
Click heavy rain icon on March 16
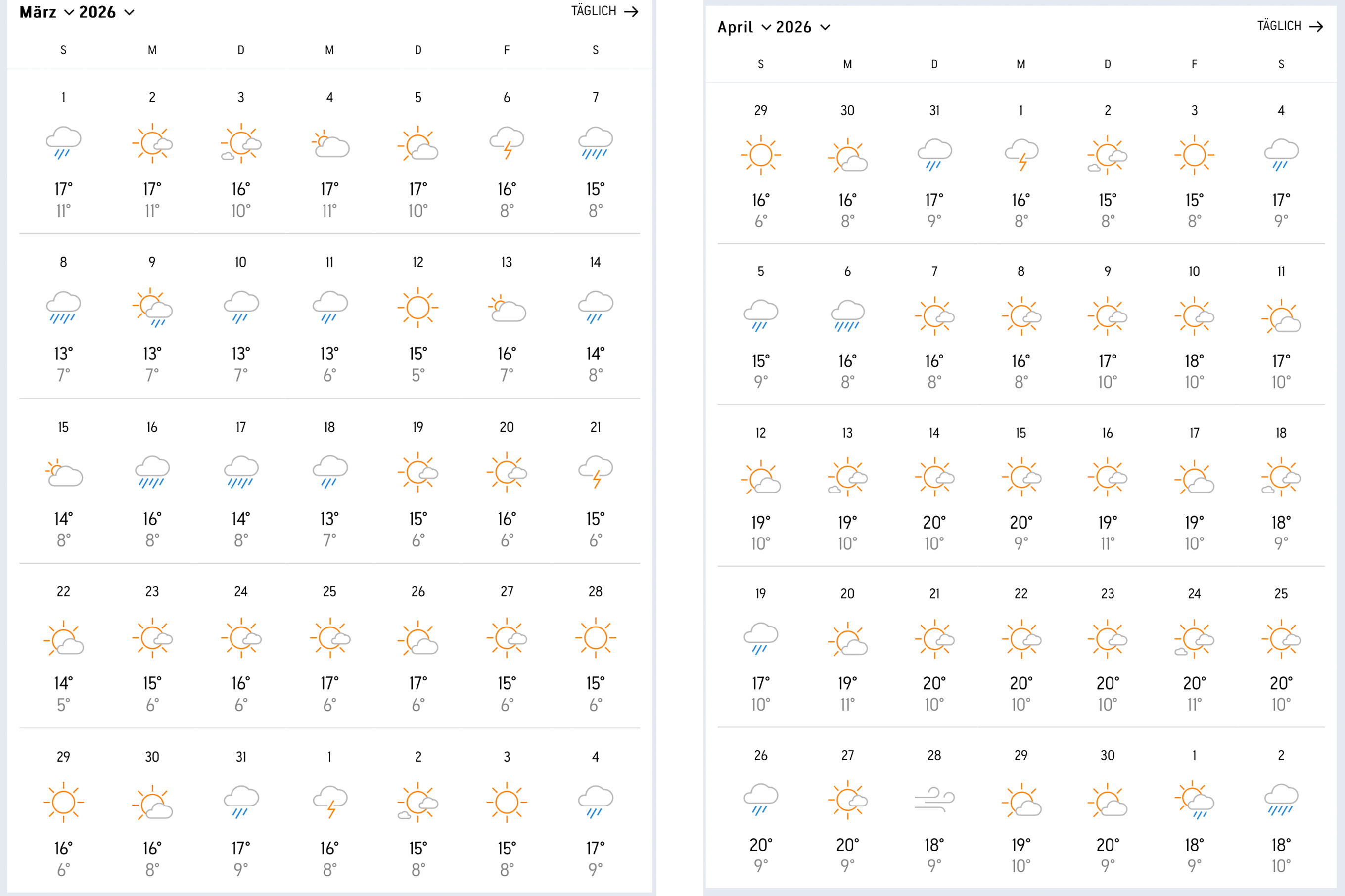(152, 472)
